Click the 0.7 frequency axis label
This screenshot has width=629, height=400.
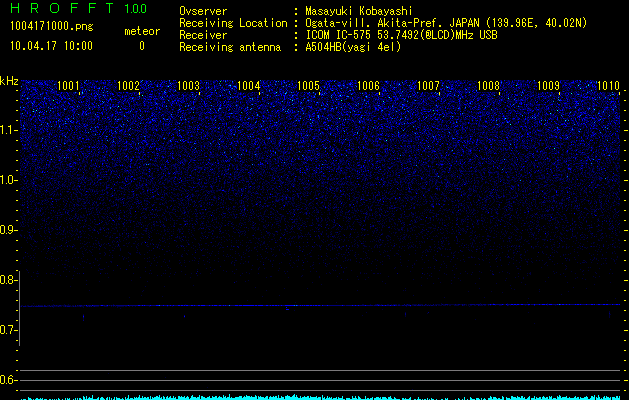[8, 330]
